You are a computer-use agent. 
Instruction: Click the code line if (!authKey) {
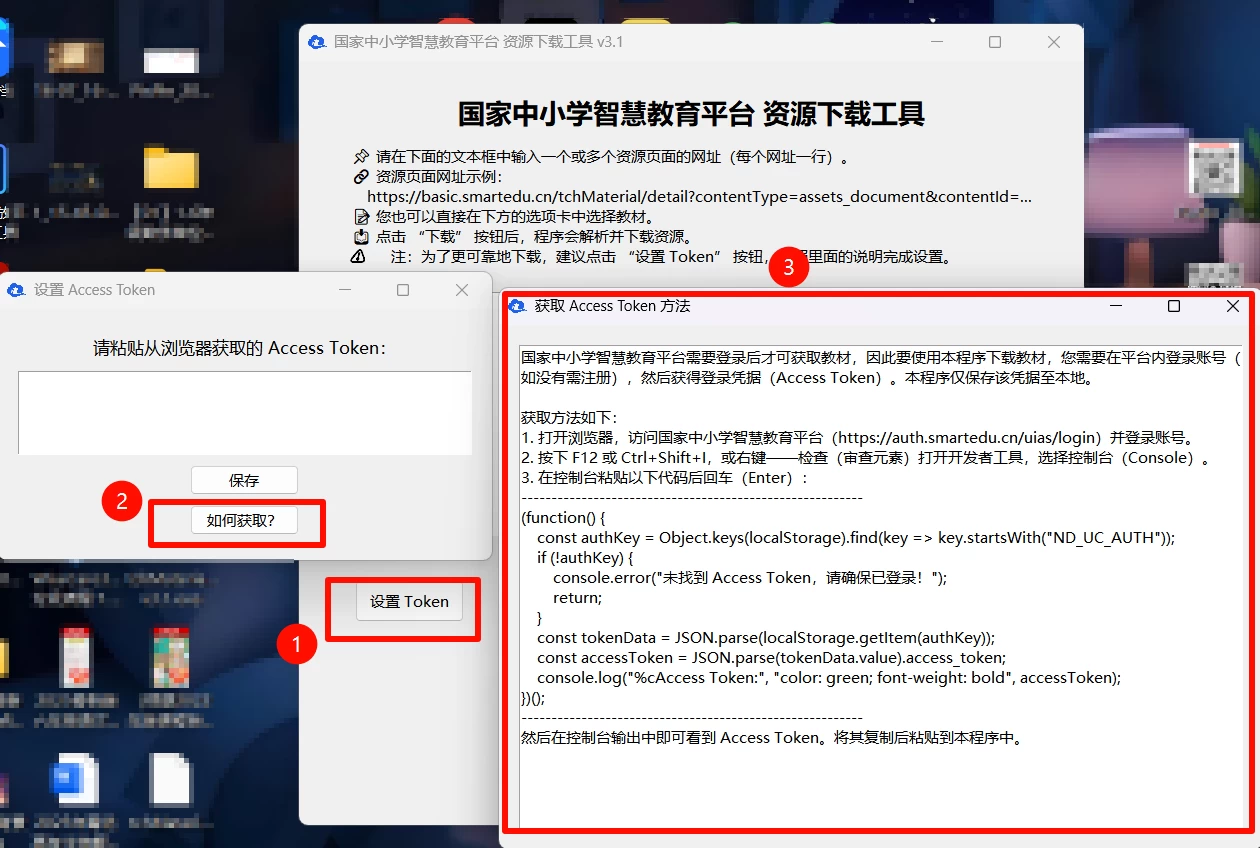pos(586,558)
